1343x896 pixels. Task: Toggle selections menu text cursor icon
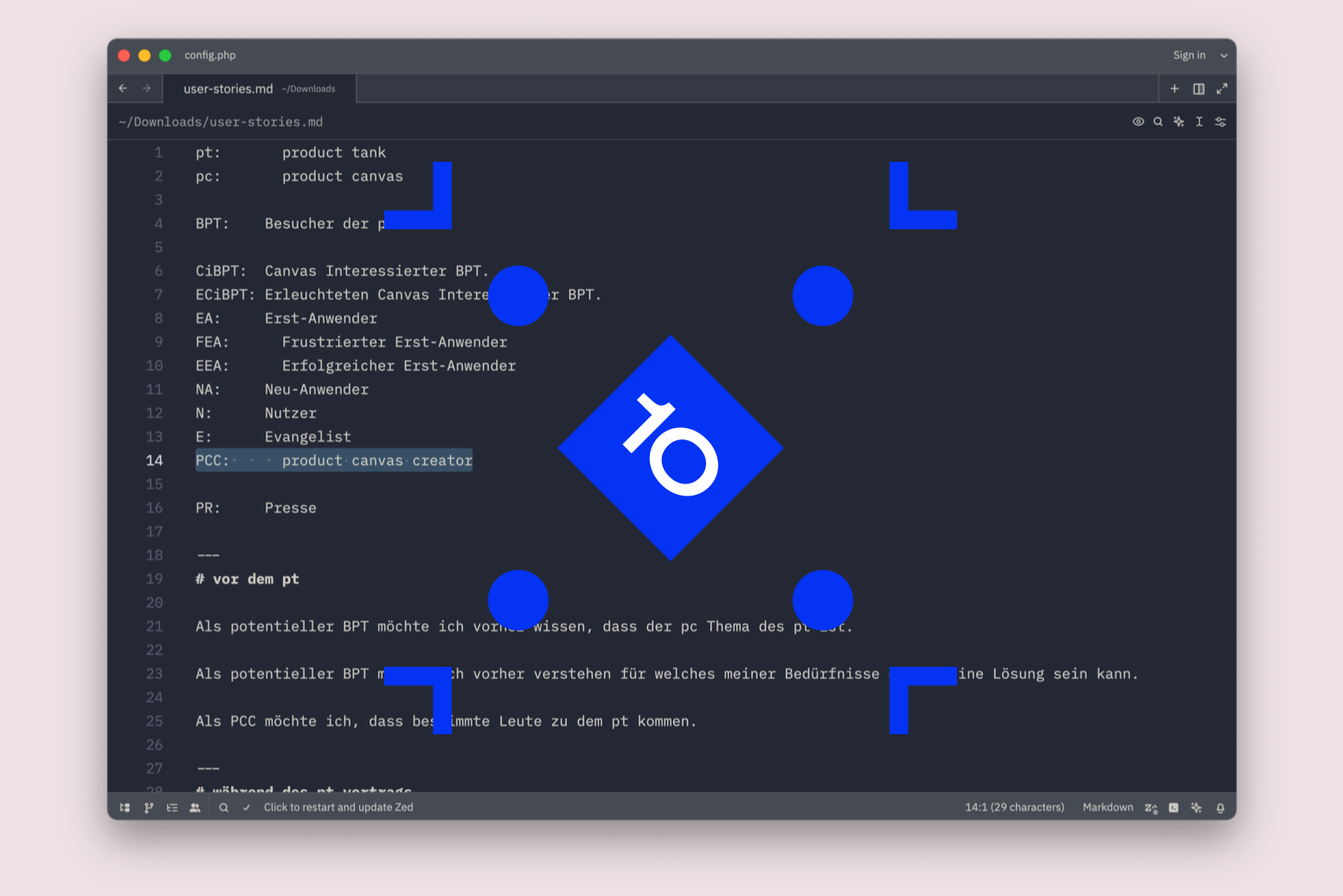pyautogui.click(x=1199, y=122)
